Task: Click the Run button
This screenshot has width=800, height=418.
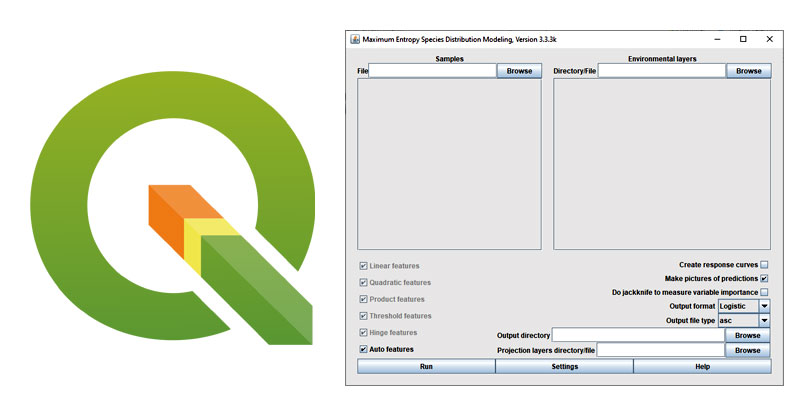Action: (x=426, y=366)
